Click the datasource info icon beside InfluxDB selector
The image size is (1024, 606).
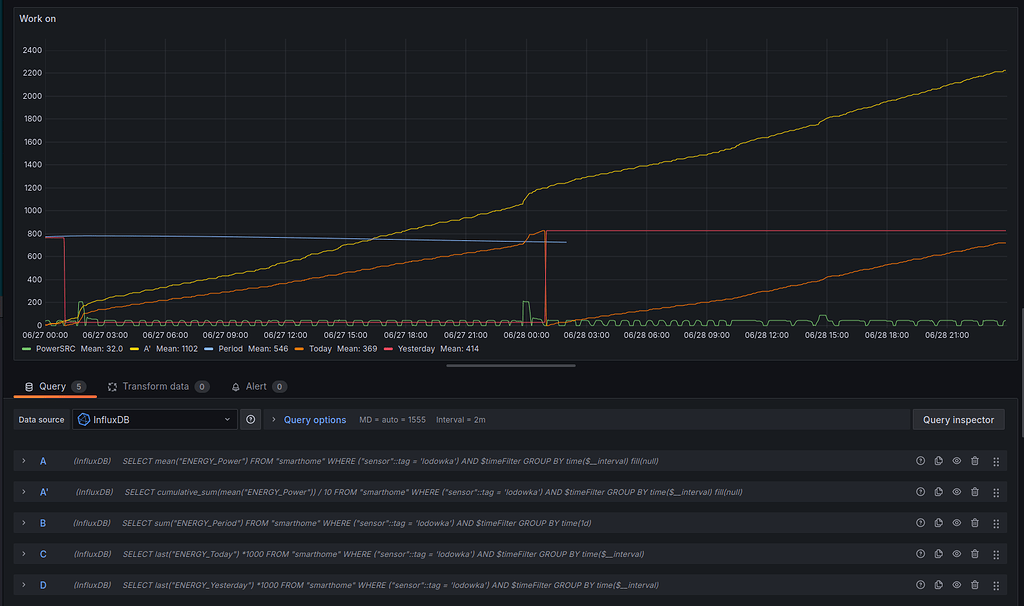(250, 419)
